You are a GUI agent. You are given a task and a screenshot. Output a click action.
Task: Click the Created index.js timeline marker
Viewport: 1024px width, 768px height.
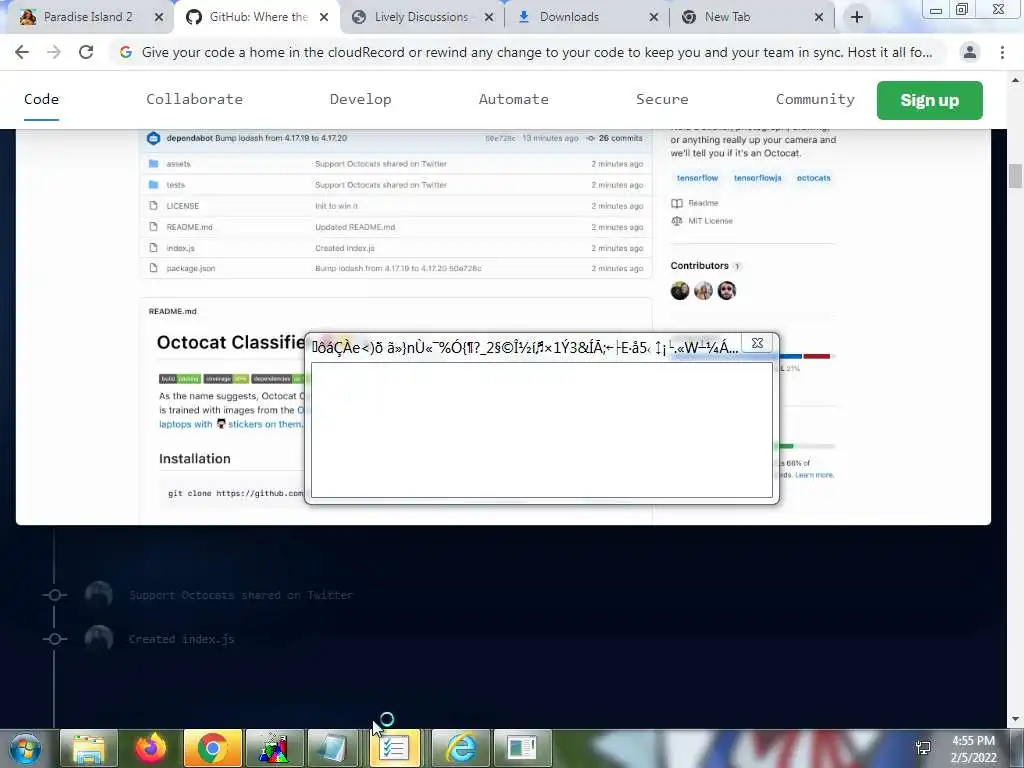54,639
